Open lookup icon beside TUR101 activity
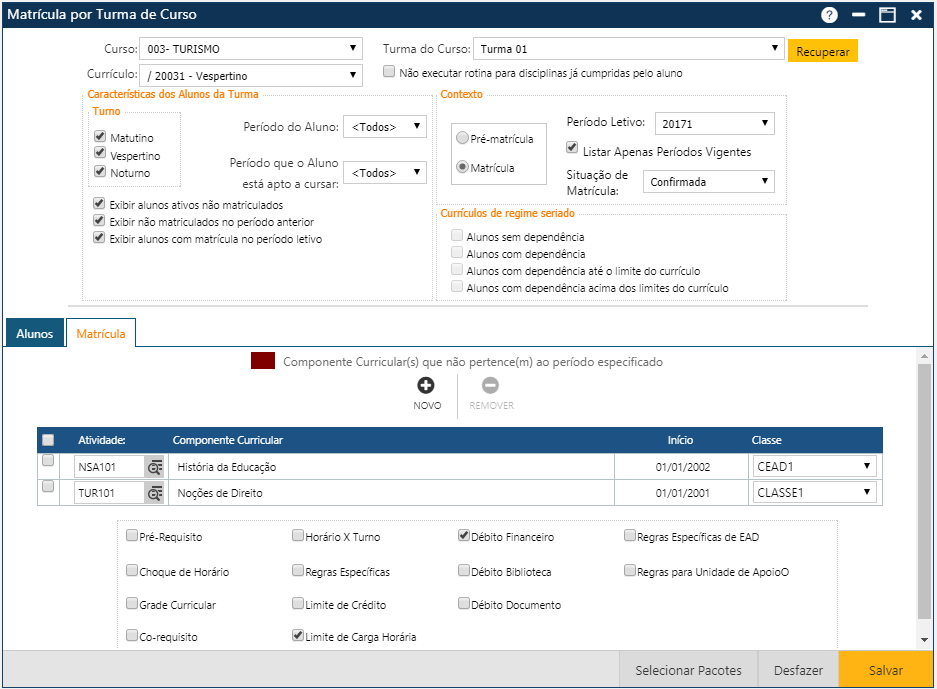937x689 pixels. (x=155, y=493)
